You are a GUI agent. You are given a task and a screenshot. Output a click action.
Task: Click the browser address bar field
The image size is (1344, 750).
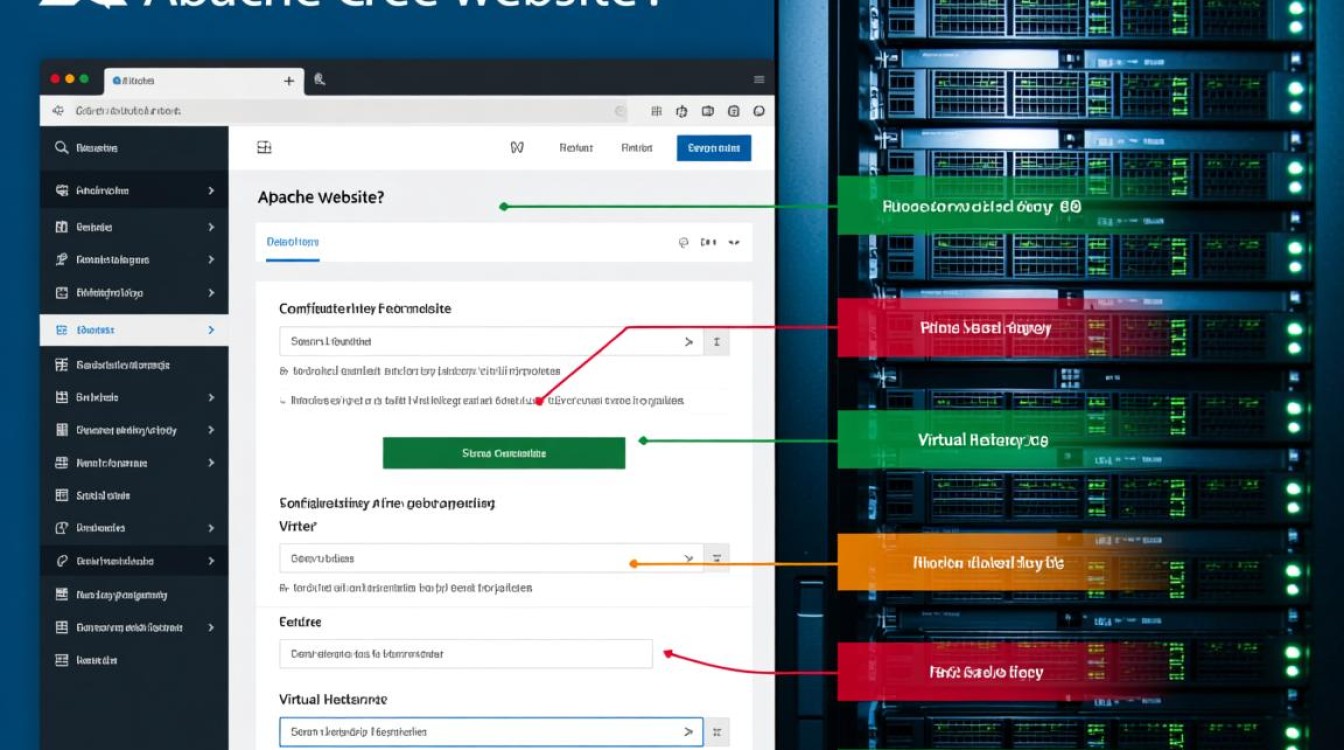(x=340, y=111)
